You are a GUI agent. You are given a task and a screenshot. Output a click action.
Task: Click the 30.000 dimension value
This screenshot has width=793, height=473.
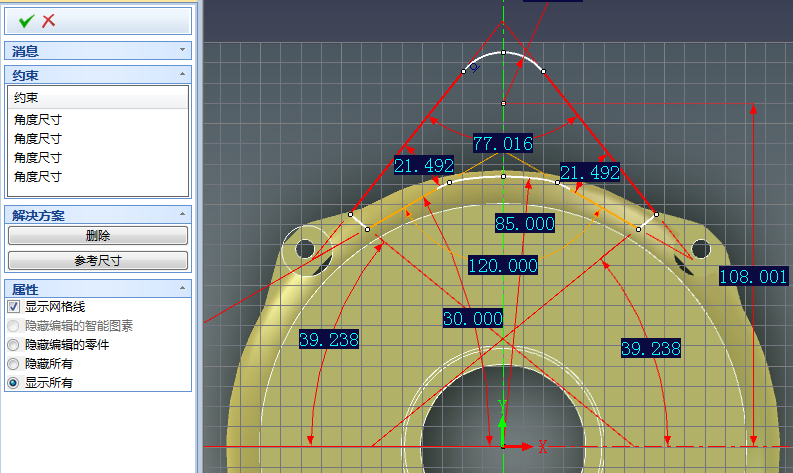click(x=473, y=318)
